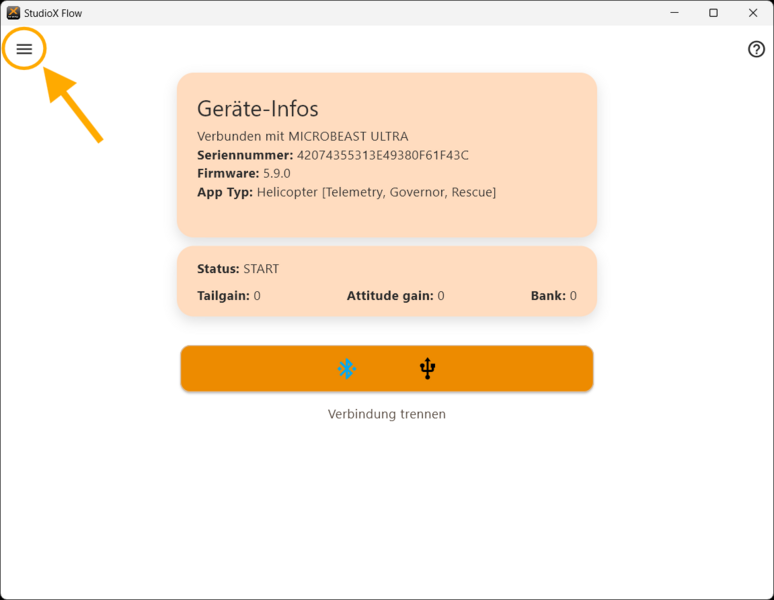This screenshot has width=774, height=600.
Task: Open the help question mark icon
Action: 756,49
